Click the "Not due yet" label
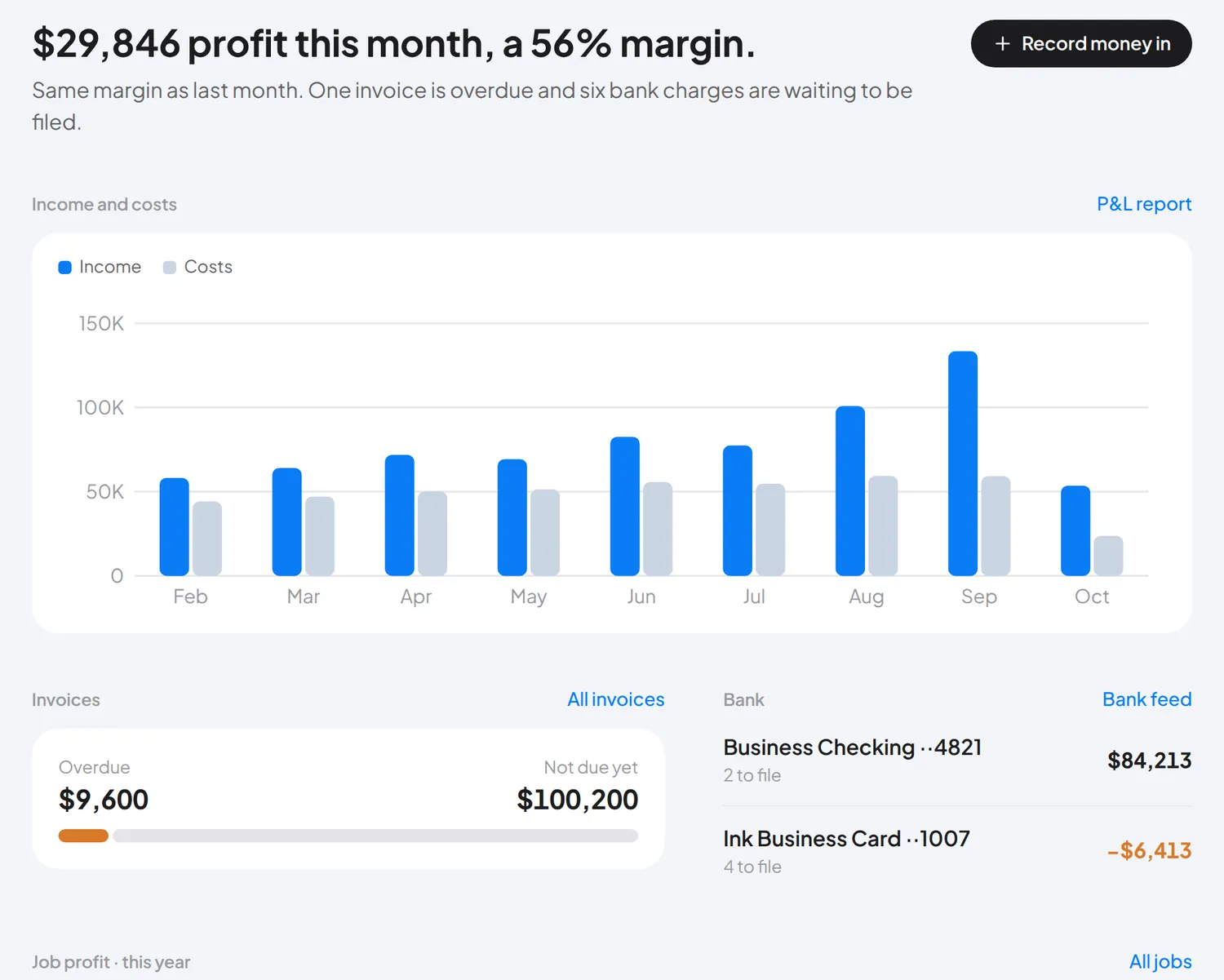Screen dimensions: 1224x980 click(x=591, y=768)
